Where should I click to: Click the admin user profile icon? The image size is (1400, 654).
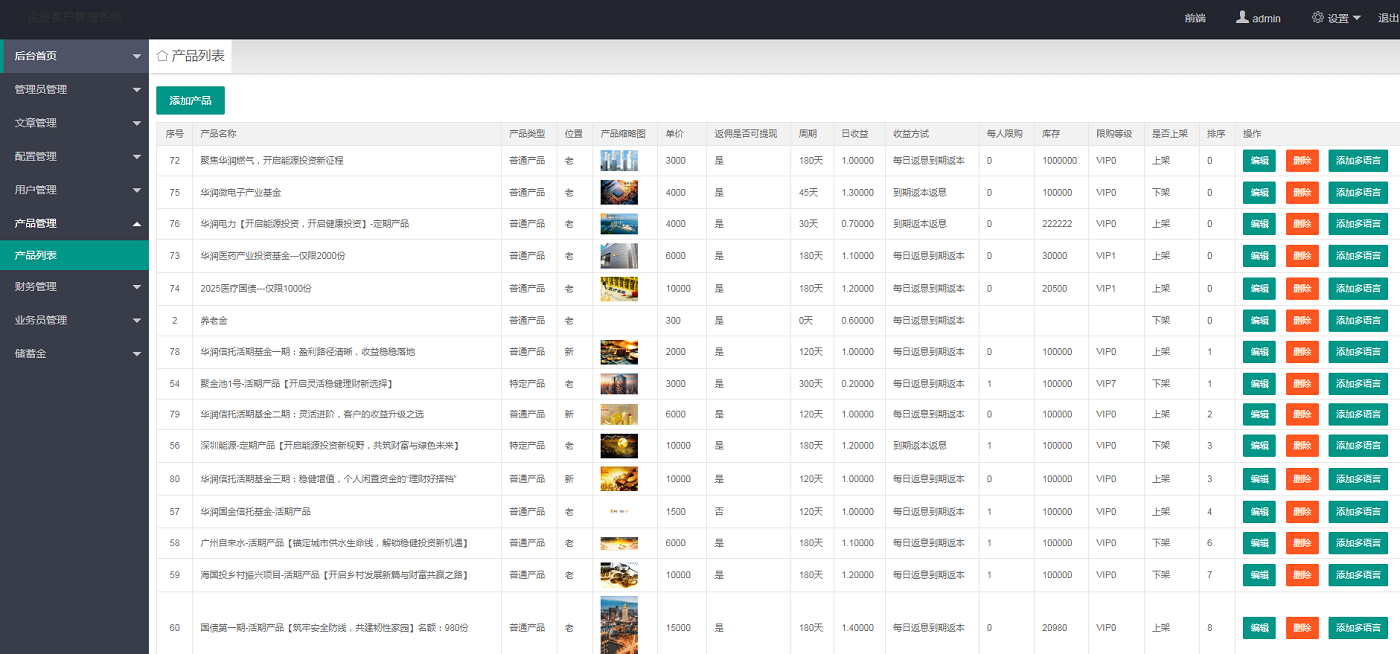[1242, 18]
